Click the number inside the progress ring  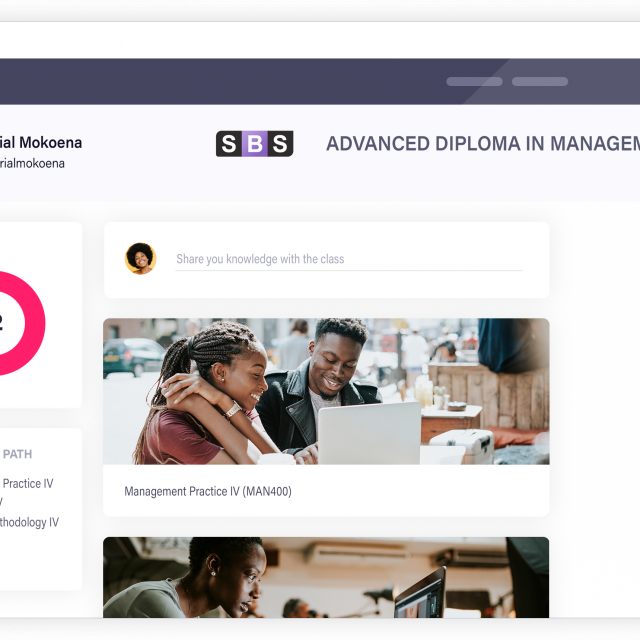click(x=2, y=323)
